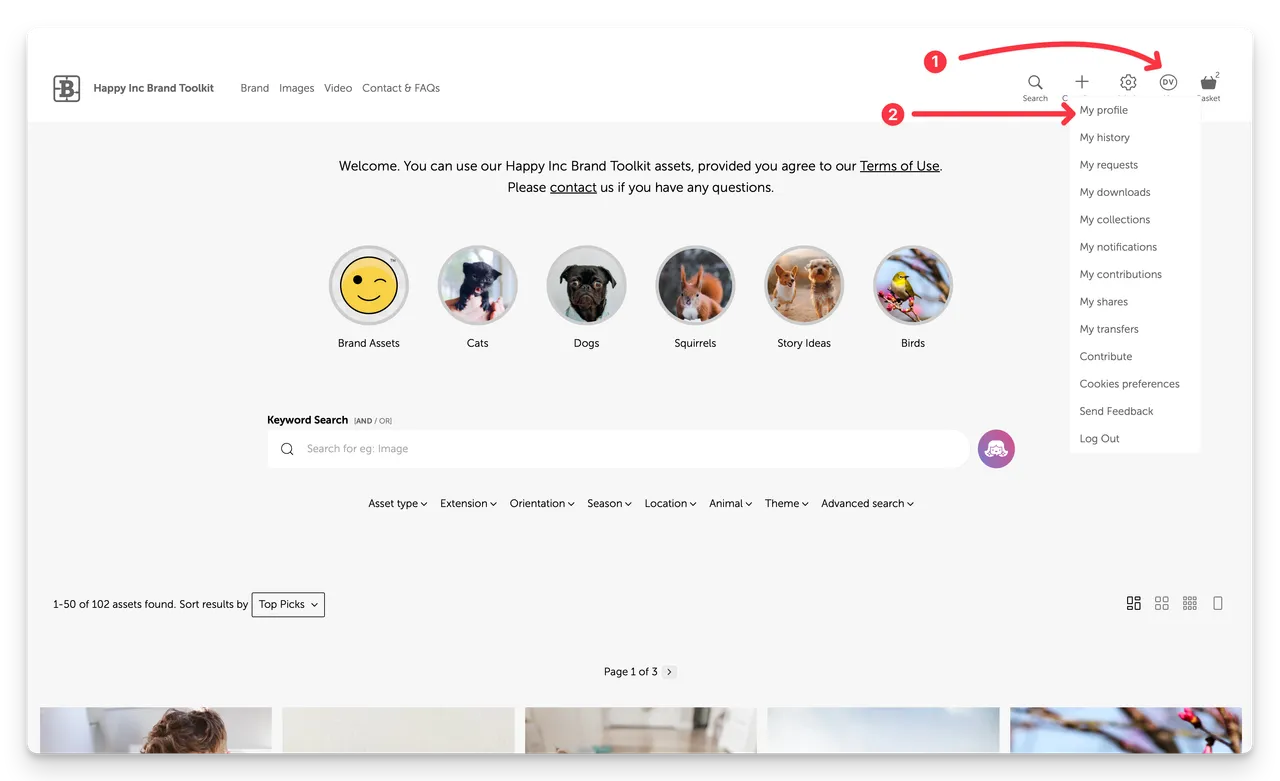The image size is (1280, 781).
Task: Open the Squirrels category thumbnail
Action: (x=695, y=286)
